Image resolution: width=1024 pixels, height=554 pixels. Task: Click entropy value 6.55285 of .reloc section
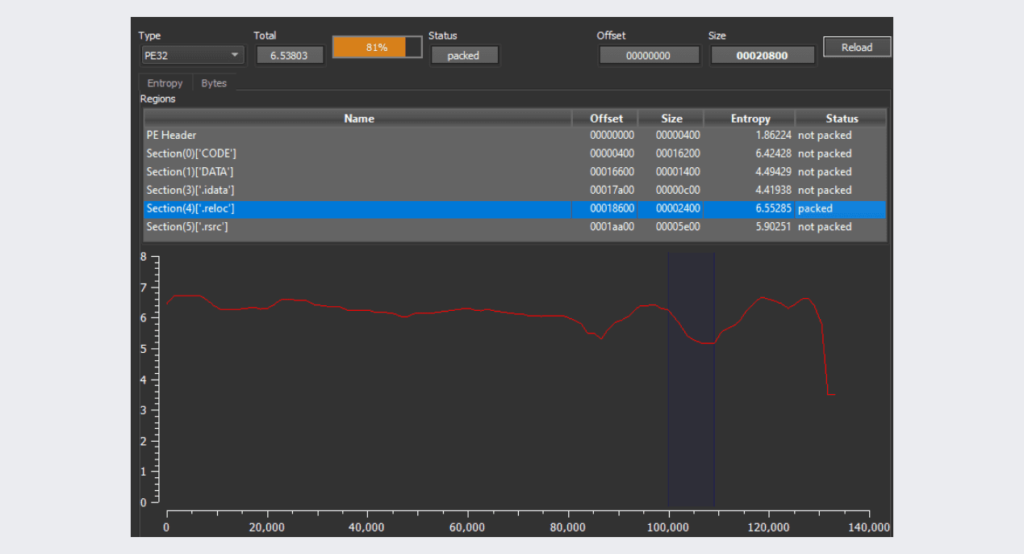(x=773, y=208)
